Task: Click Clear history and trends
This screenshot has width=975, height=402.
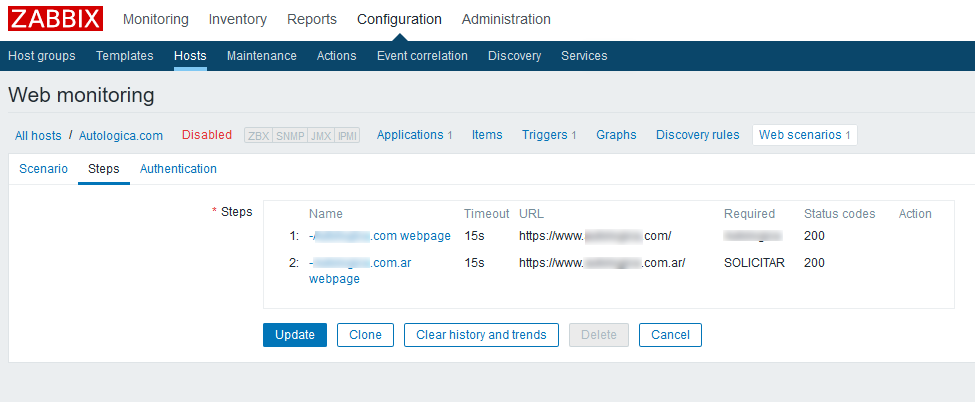Action: pyautogui.click(x=481, y=335)
